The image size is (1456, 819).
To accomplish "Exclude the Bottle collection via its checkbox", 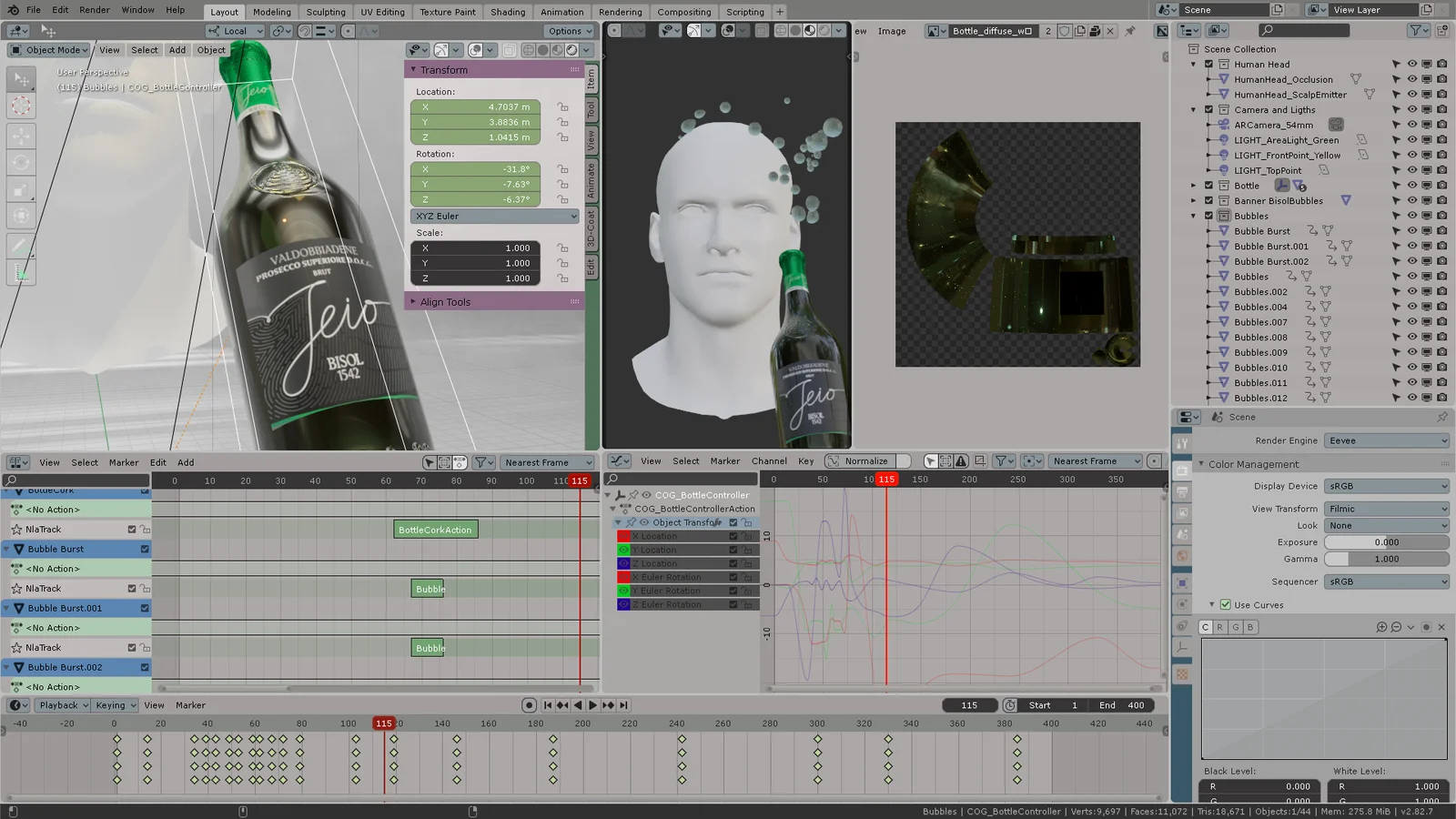I will 1209,186.
